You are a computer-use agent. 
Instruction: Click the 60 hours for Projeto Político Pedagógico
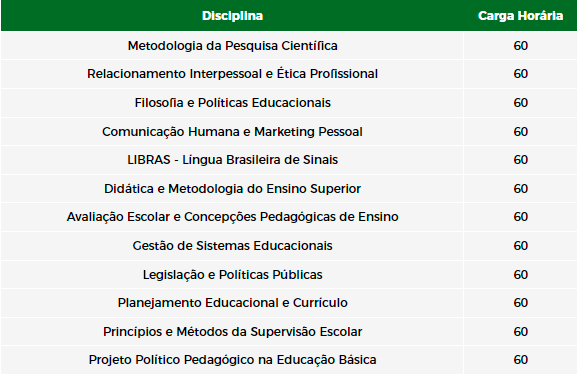coord(520,360)
